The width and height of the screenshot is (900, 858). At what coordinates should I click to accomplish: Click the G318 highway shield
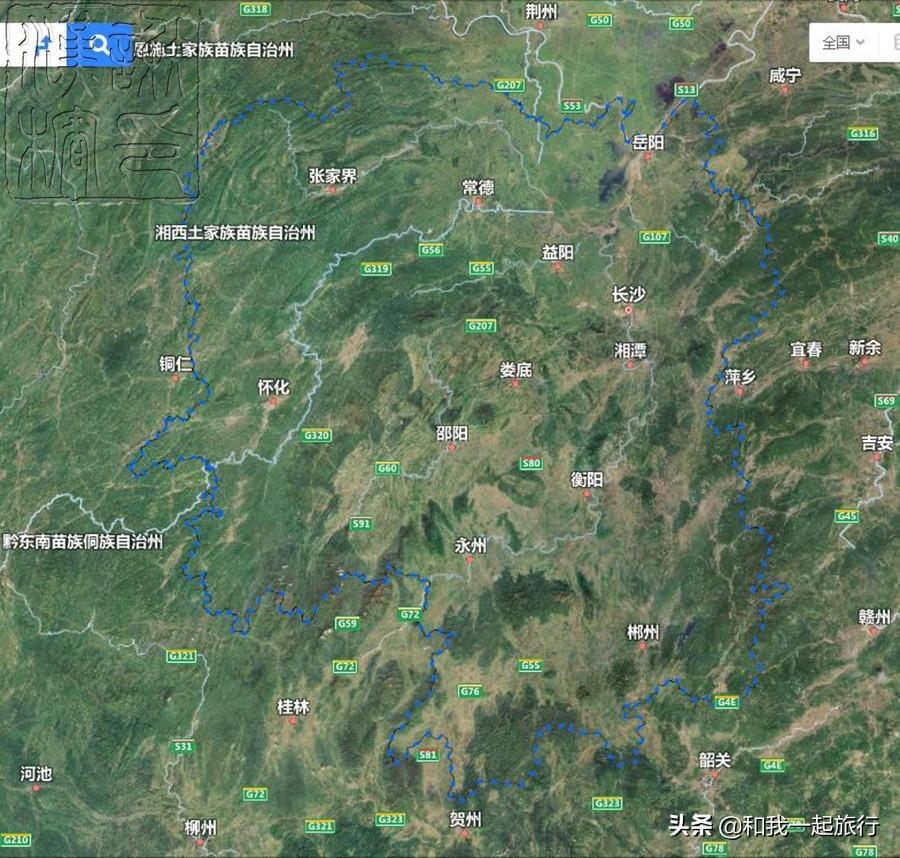[255, 9]
